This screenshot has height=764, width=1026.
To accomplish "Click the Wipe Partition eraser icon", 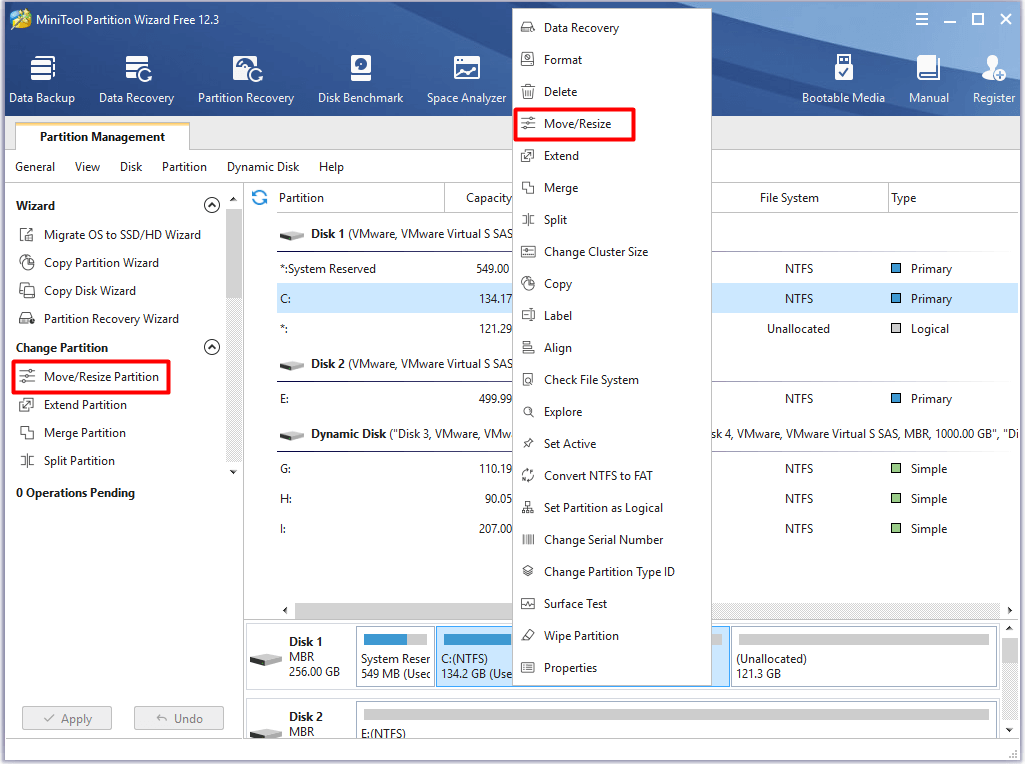I will [x=527, y=636].
